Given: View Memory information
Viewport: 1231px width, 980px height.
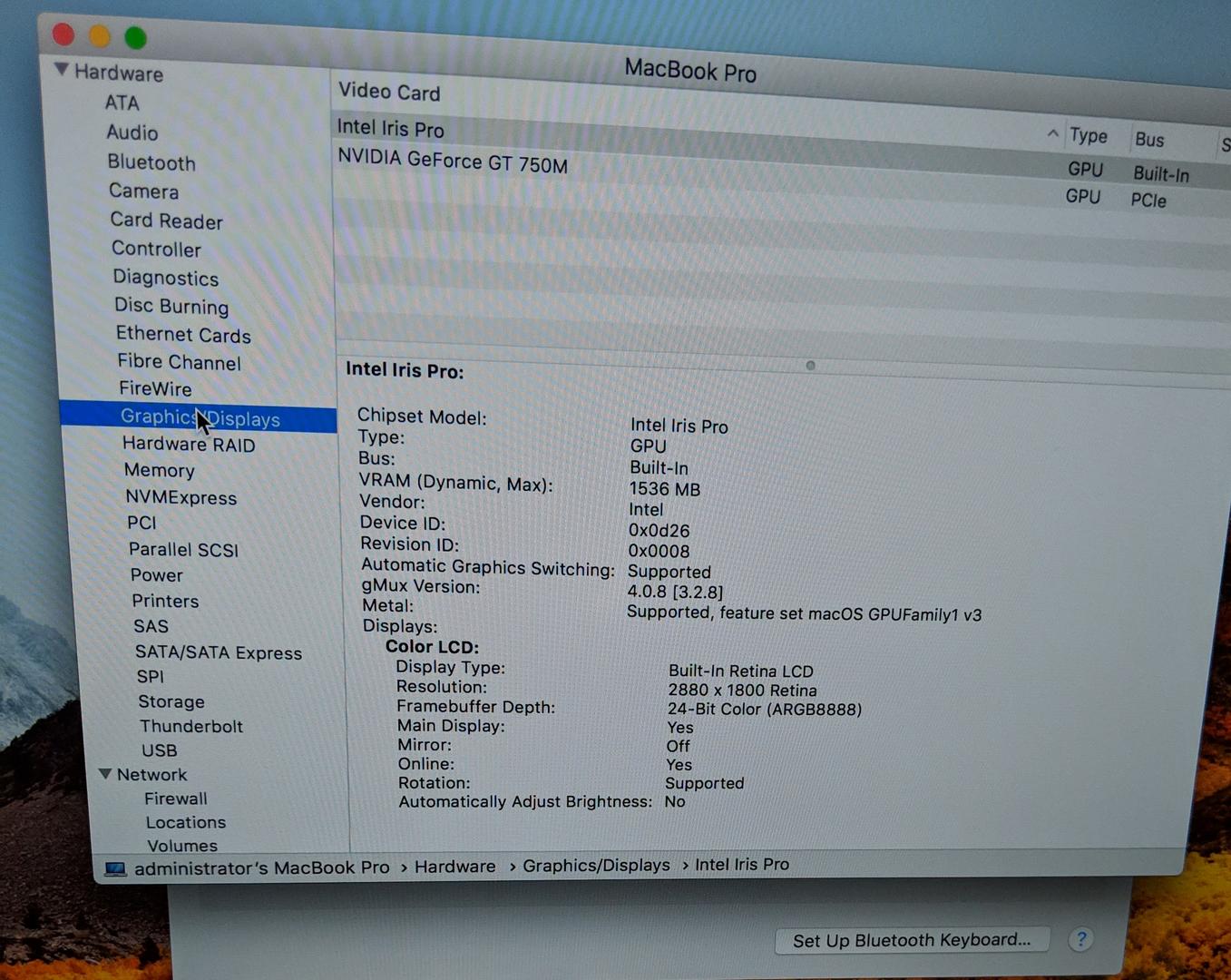Looking at the screenshot, I should (x=159, y=470).
